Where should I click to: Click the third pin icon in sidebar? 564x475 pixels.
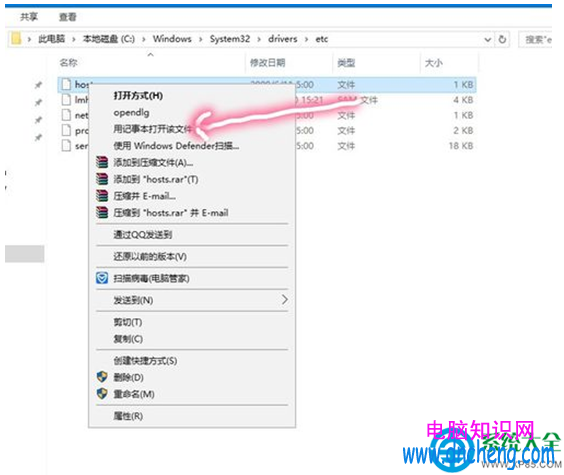coord(38,120)
